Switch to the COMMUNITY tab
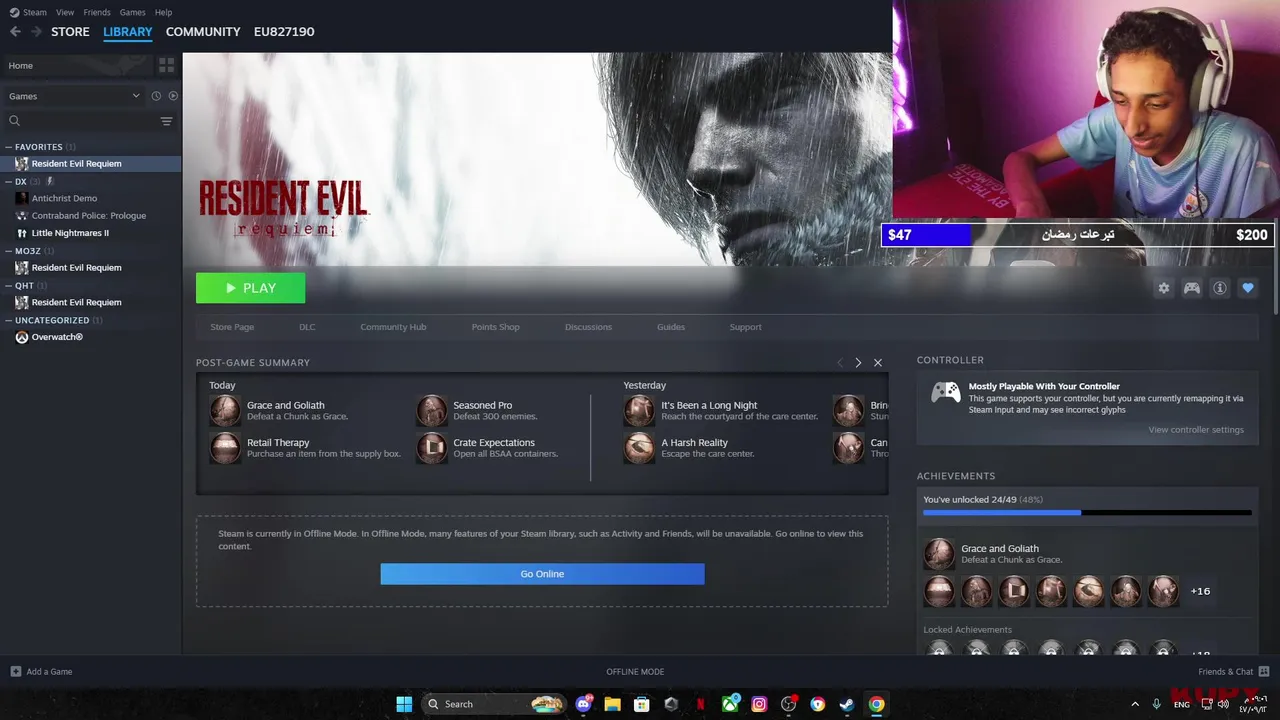This screenshot has height=720, width=1280. click(203, 32)
